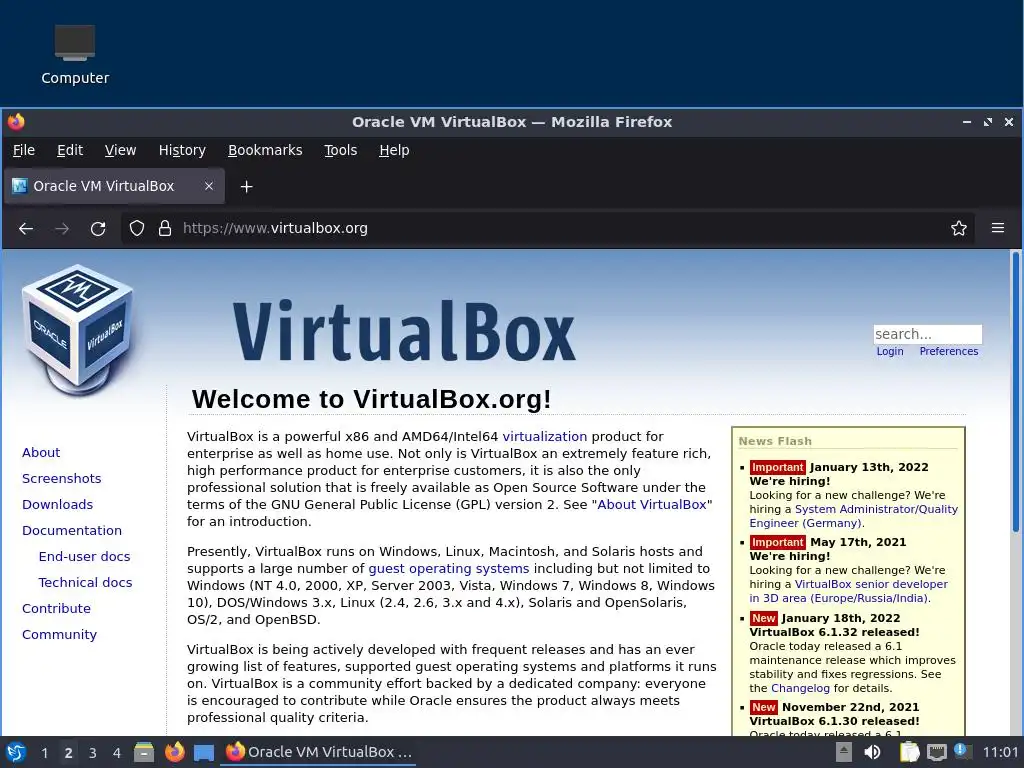This screenshot has height=768, width=1024.
Task: Click the taskbar clock showing 11:01
Action: click(1000, 752)
